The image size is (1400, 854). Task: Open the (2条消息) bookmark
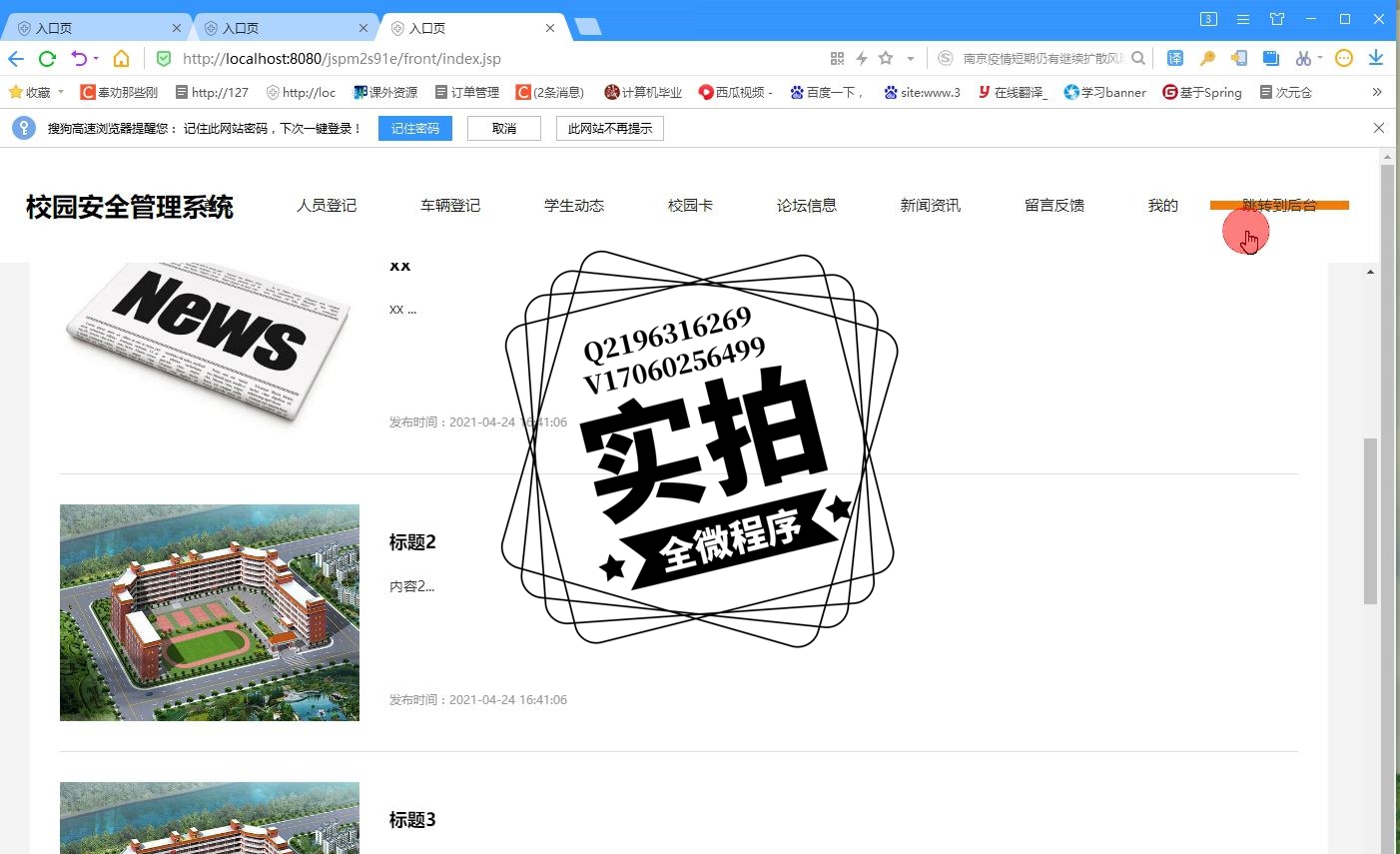tap(550, 92)
